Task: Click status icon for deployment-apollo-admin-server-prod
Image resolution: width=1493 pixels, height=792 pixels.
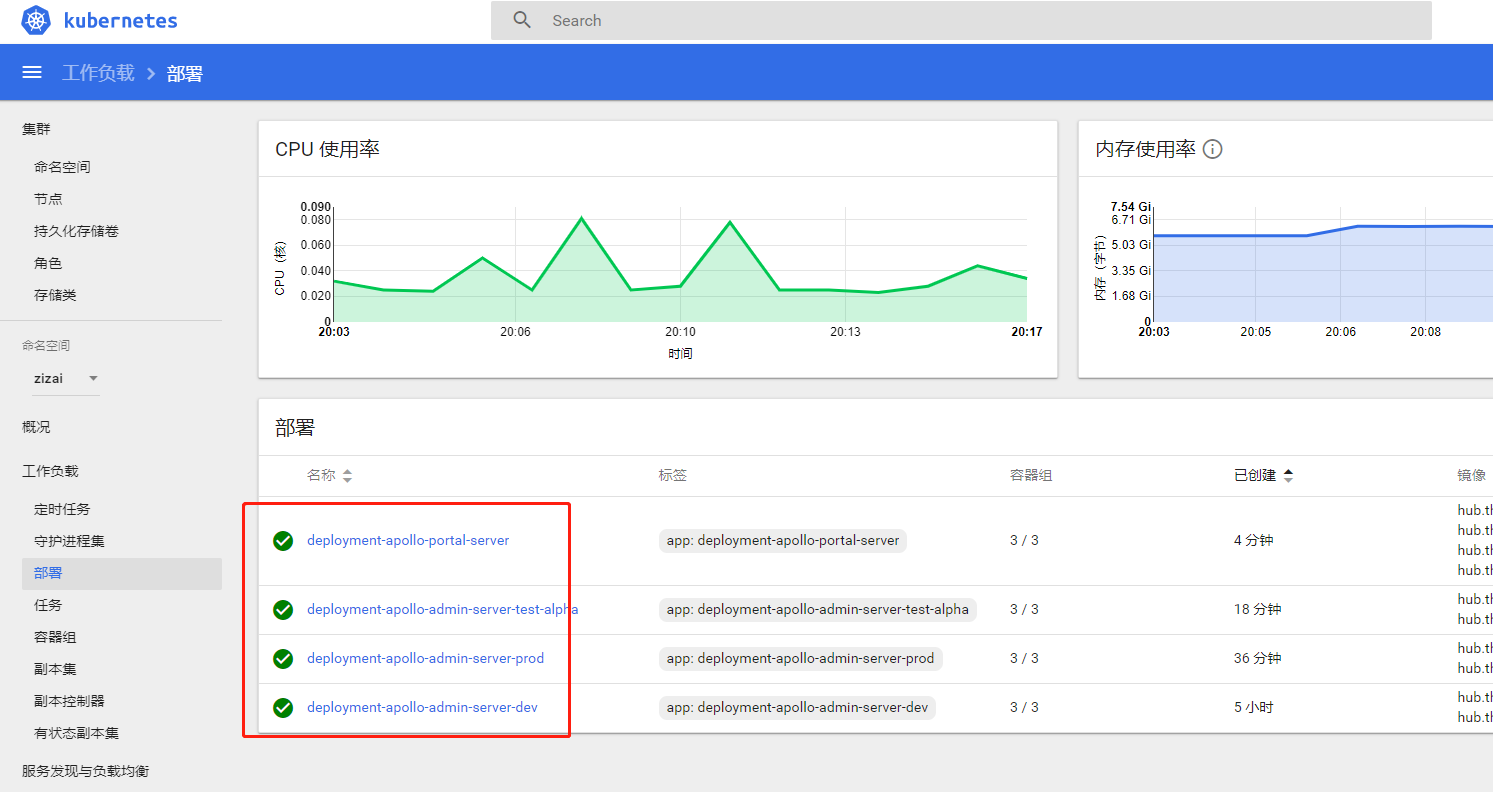Action: pos(283,659)
